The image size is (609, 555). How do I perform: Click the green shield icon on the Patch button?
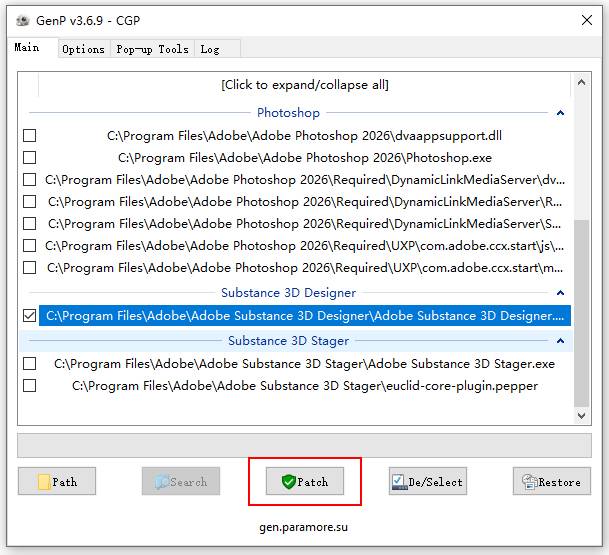tap(289, 482)
